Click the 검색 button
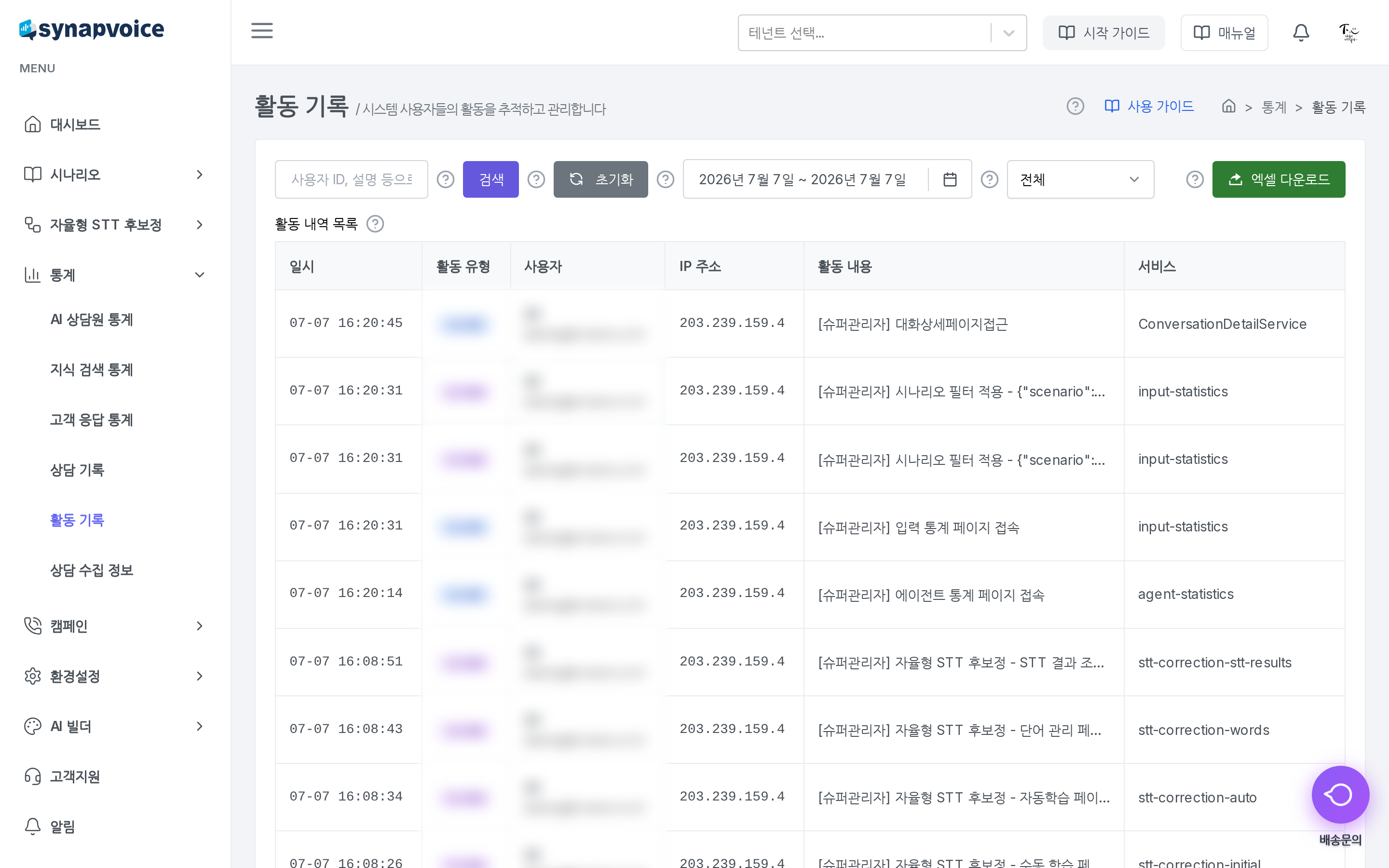 [491, 180]
